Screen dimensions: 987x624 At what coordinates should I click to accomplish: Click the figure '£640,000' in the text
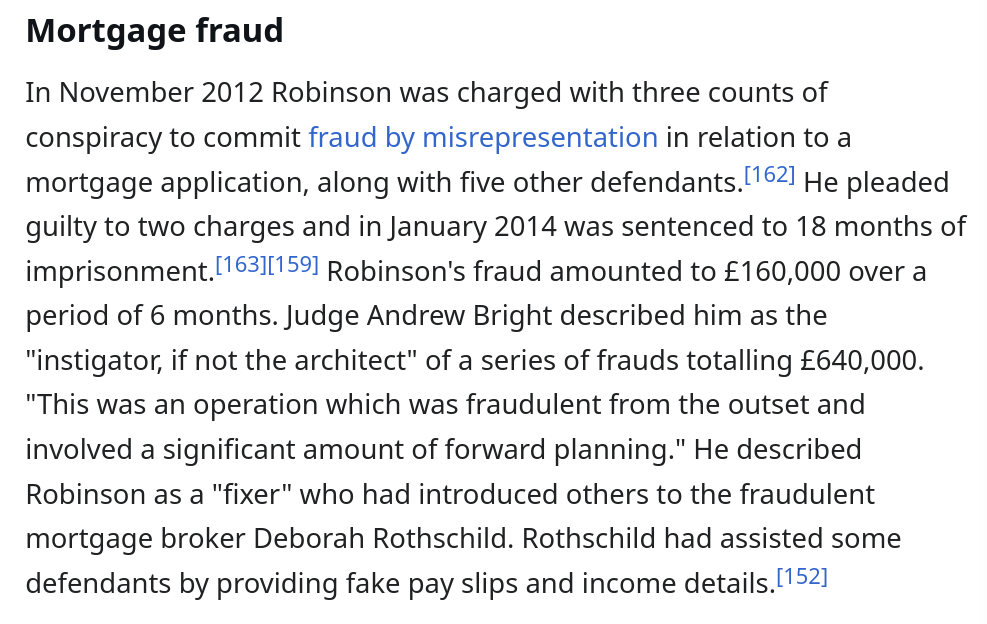click(x=861, y=360)
